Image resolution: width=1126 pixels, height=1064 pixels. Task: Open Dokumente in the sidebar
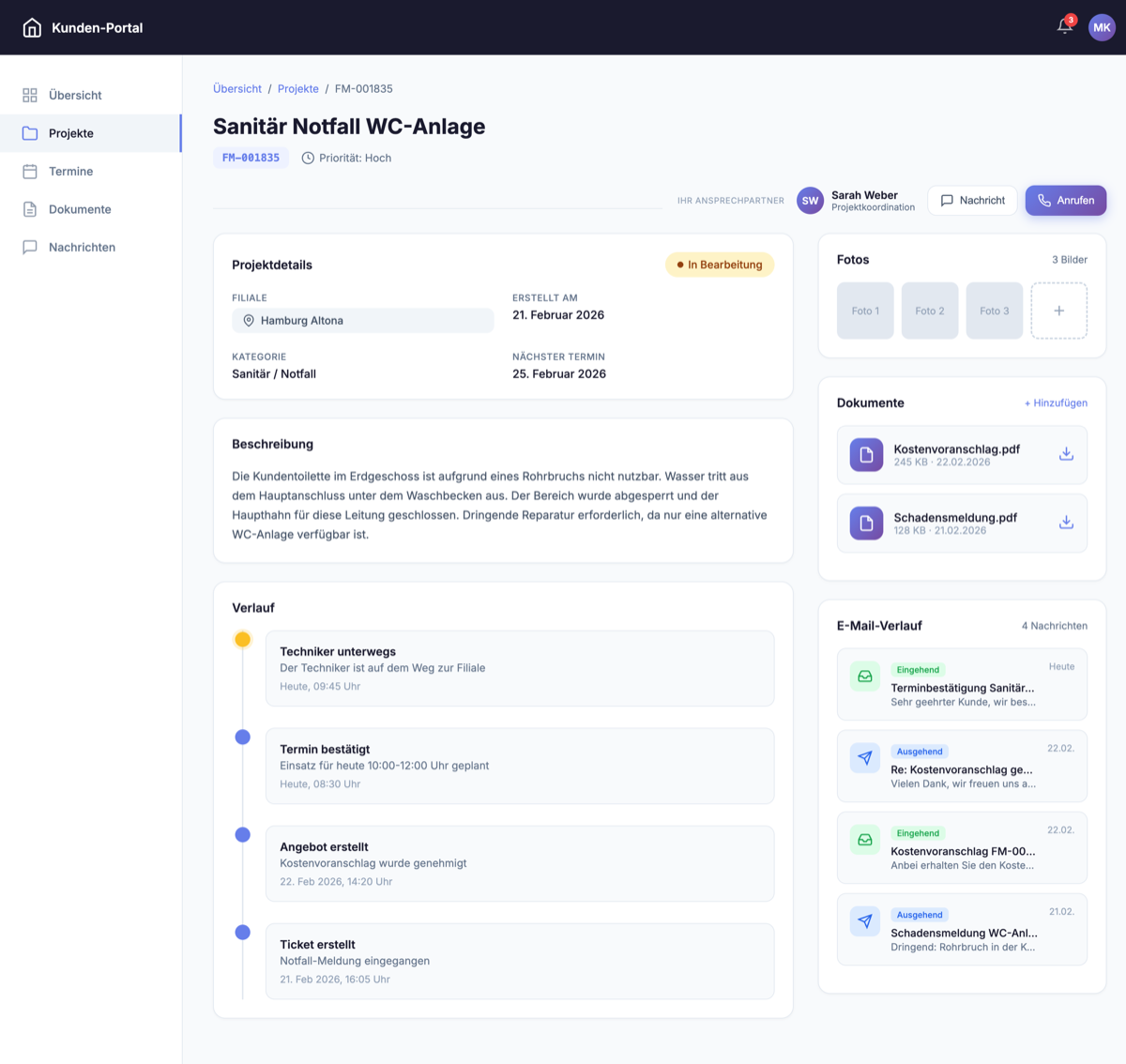[80, 209]
